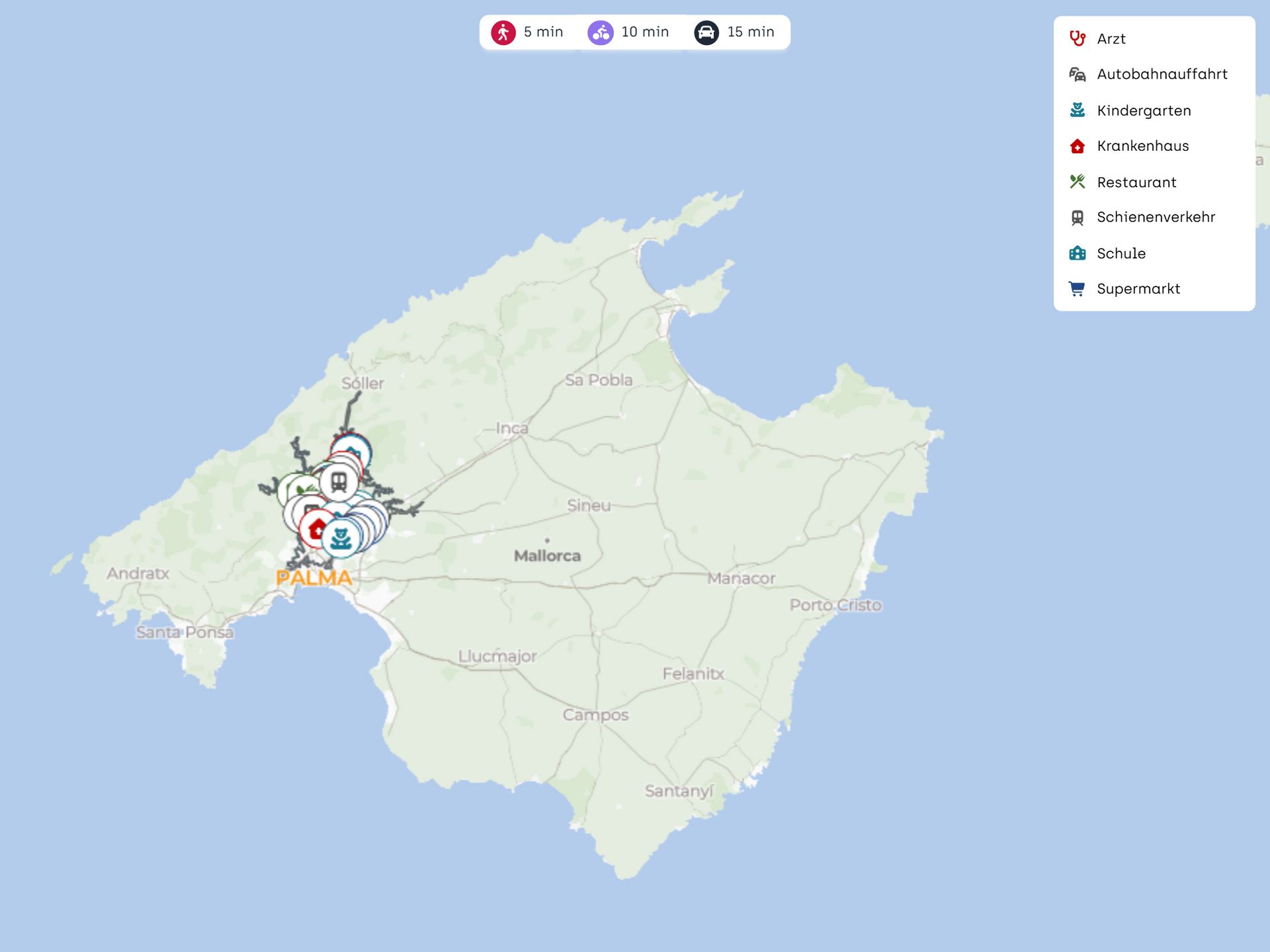
Task: Click the Restaurant fork and knife icon
Action: click(x=1078, y=182)
